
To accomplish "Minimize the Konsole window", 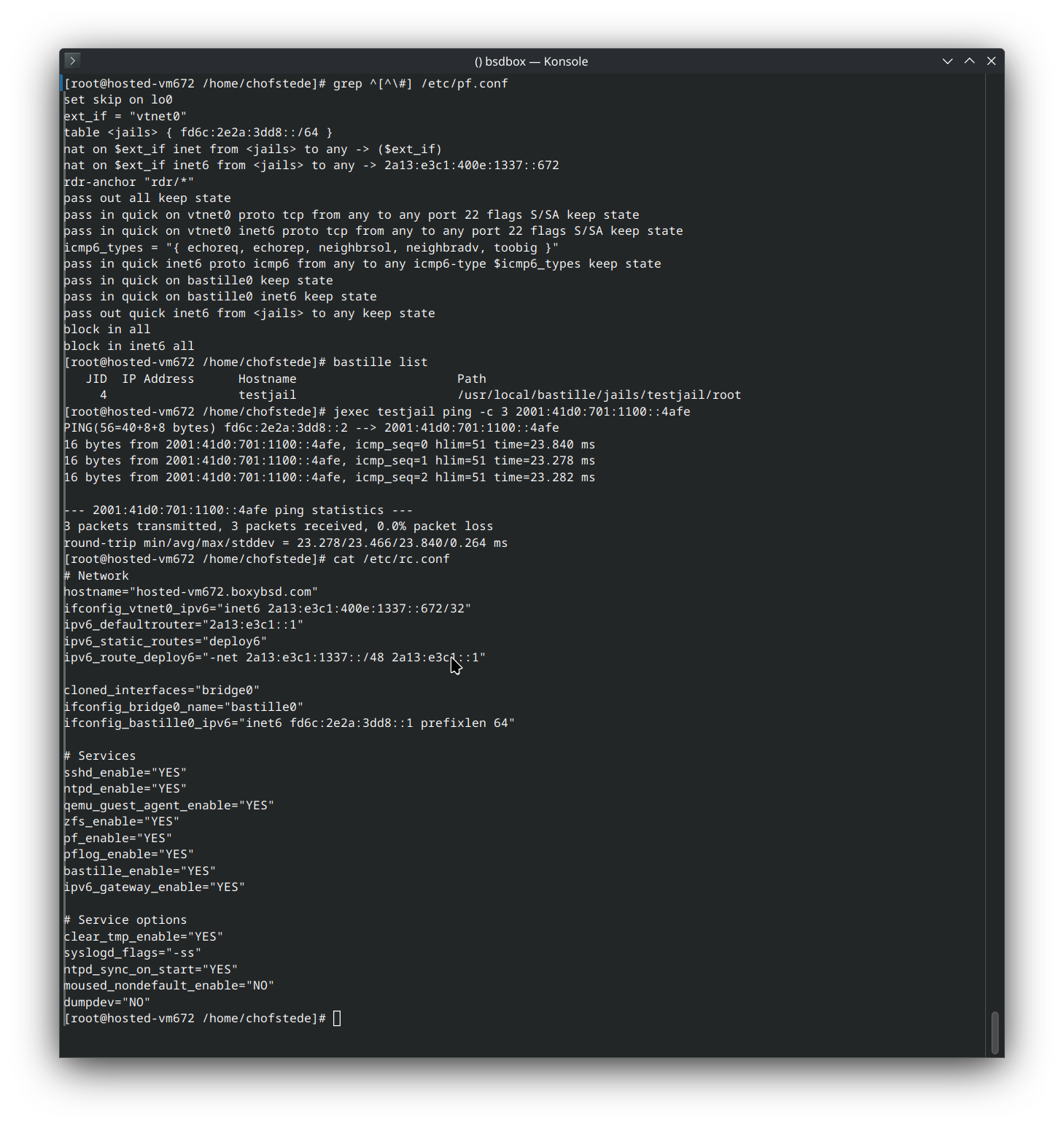I will point(947,61).
